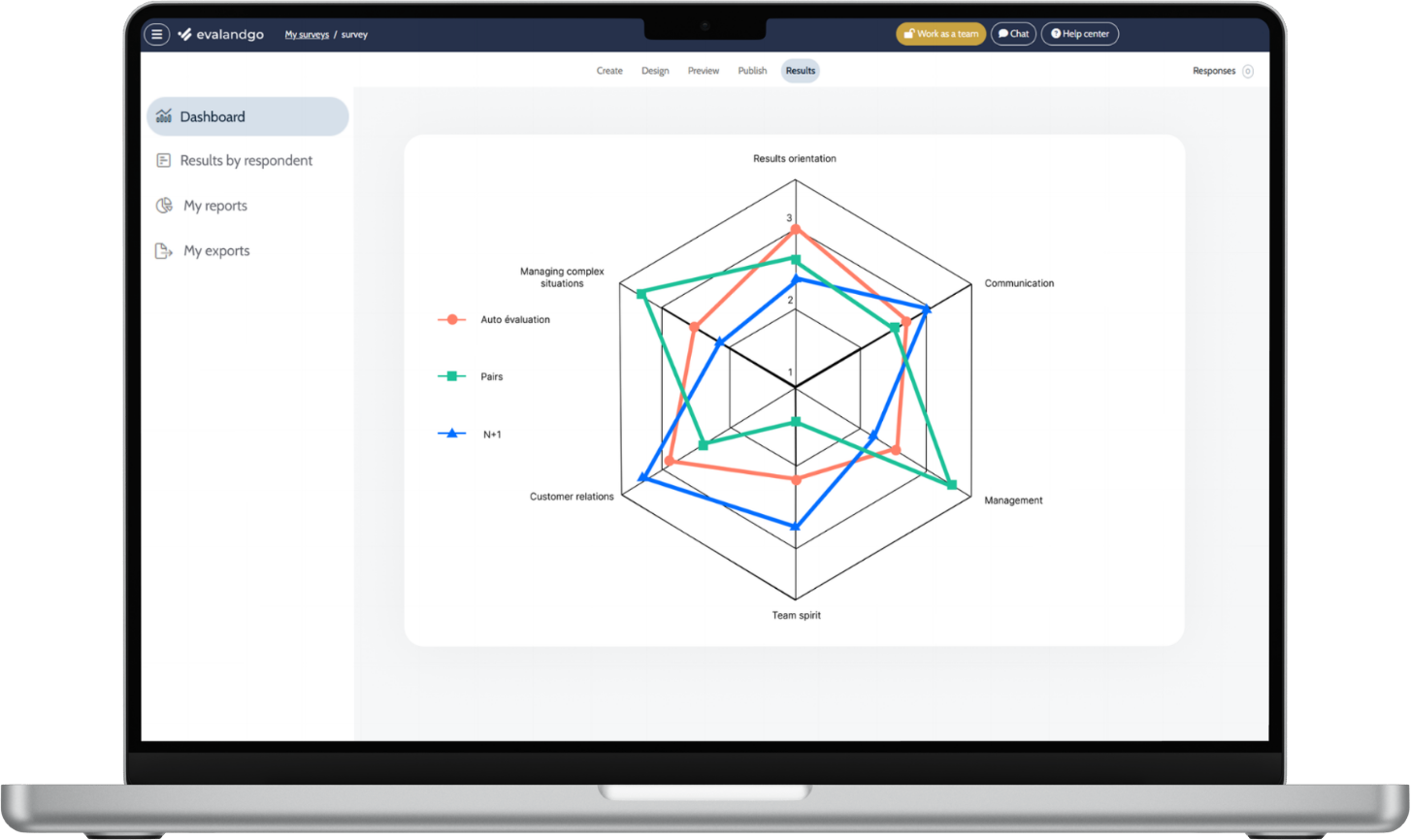Click the Results by respondent list icon
The width and height of the screenshot is (1411, 840).
tap(164, 161)
